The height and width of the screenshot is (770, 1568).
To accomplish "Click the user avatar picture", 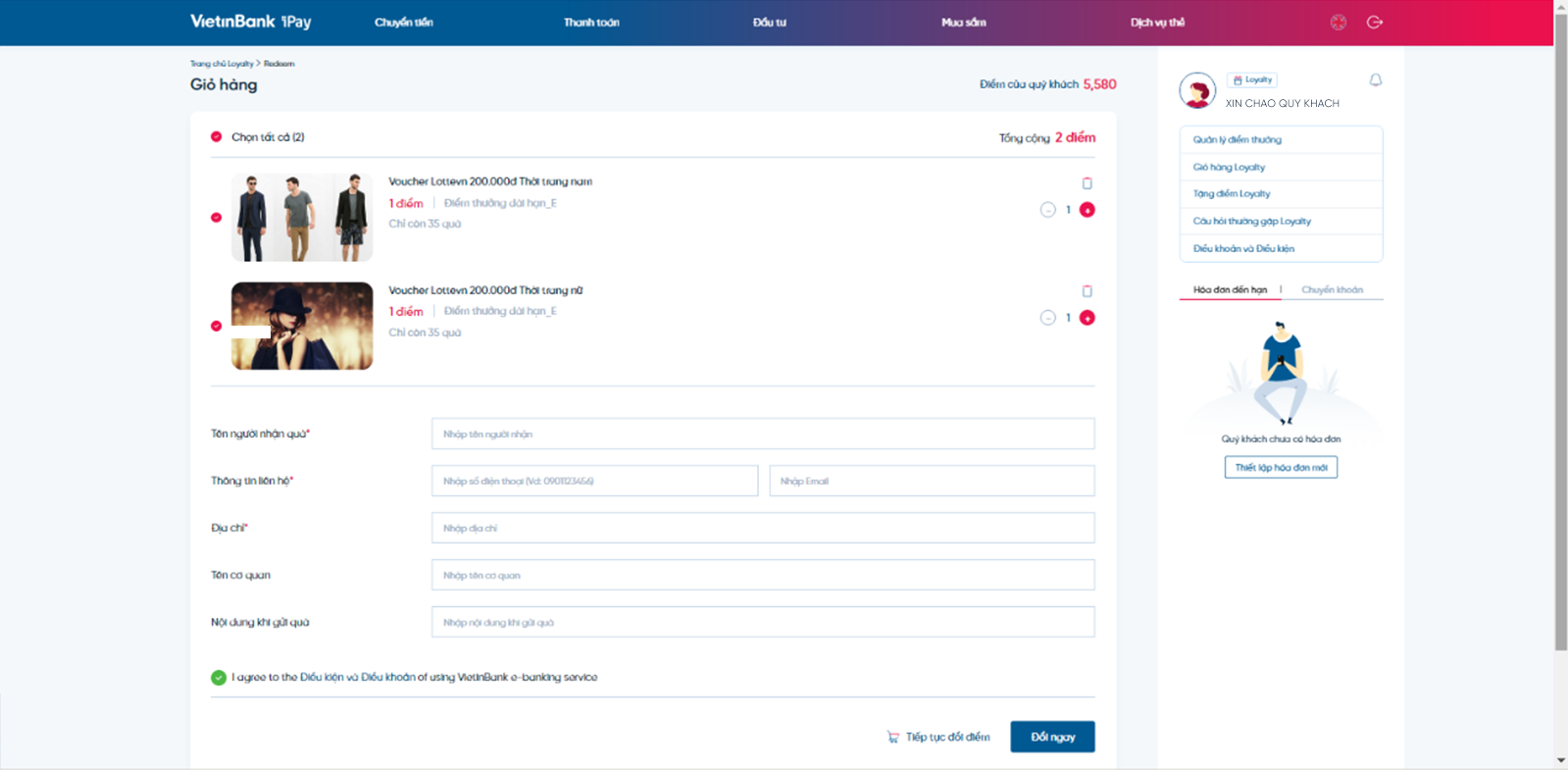I will click(x=1197, y=90).
